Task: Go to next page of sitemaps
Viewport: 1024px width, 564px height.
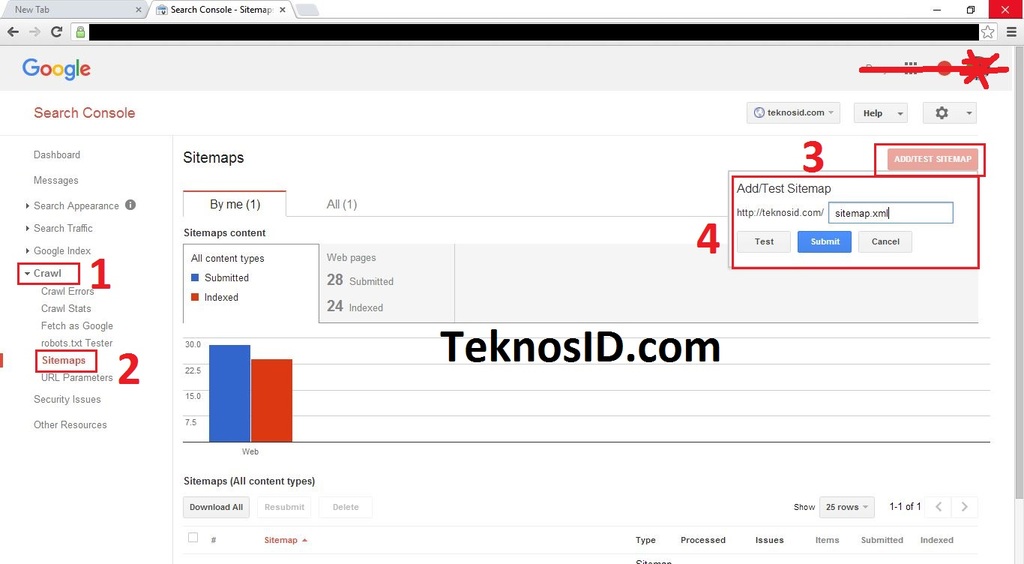Action: [965, 507]
